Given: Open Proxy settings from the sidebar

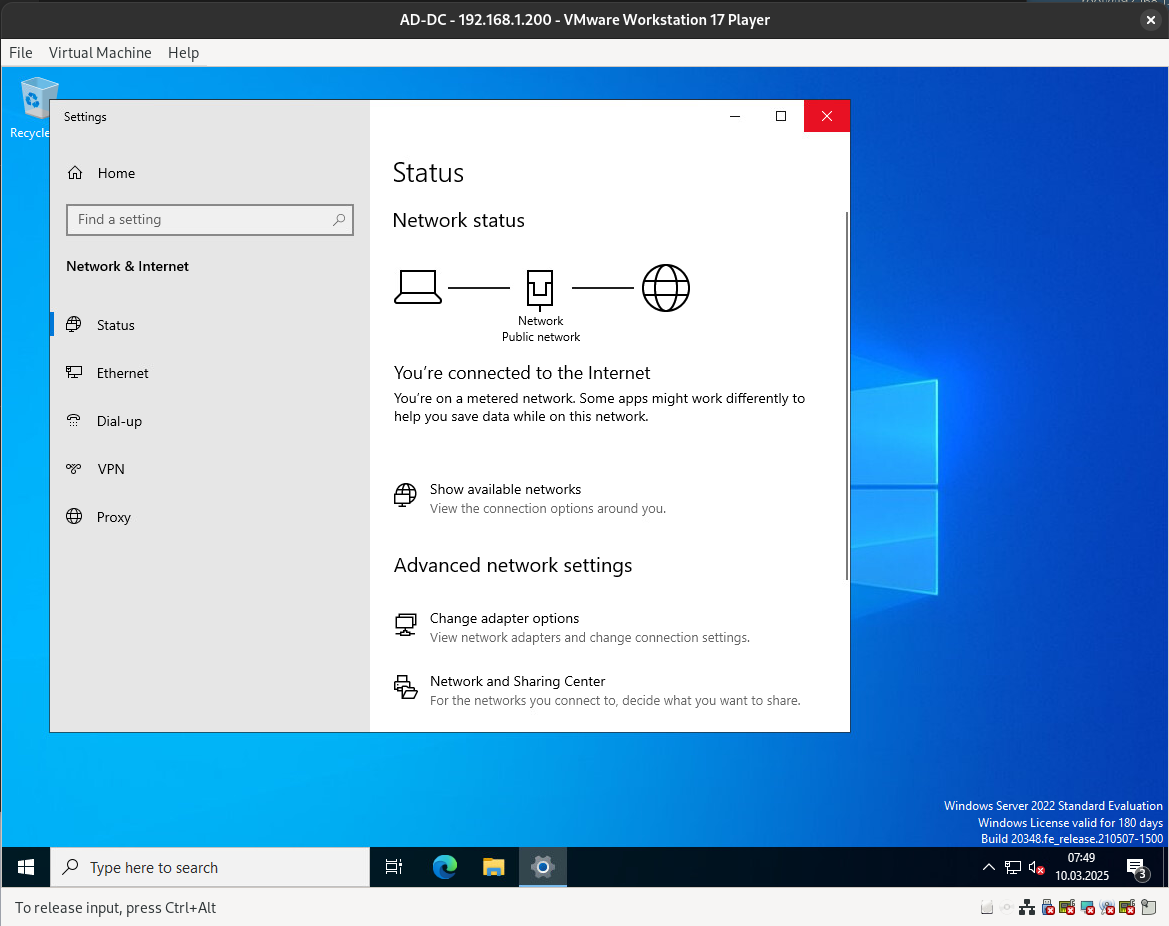Looking at the screenshot, I should click(x=113, y=517).
